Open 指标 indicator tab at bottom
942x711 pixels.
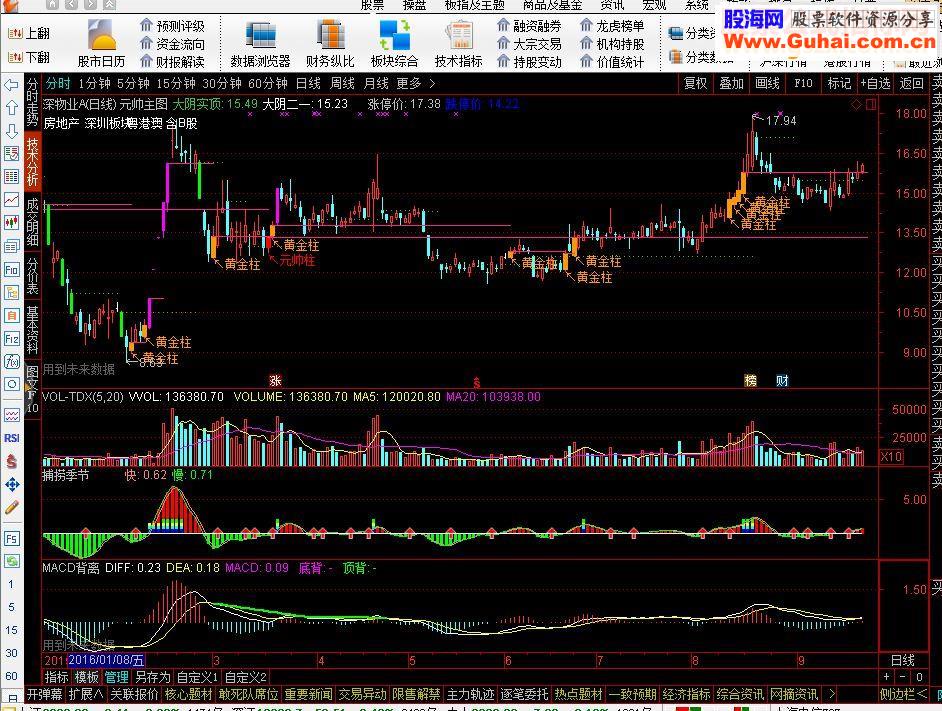coord(56,677)
